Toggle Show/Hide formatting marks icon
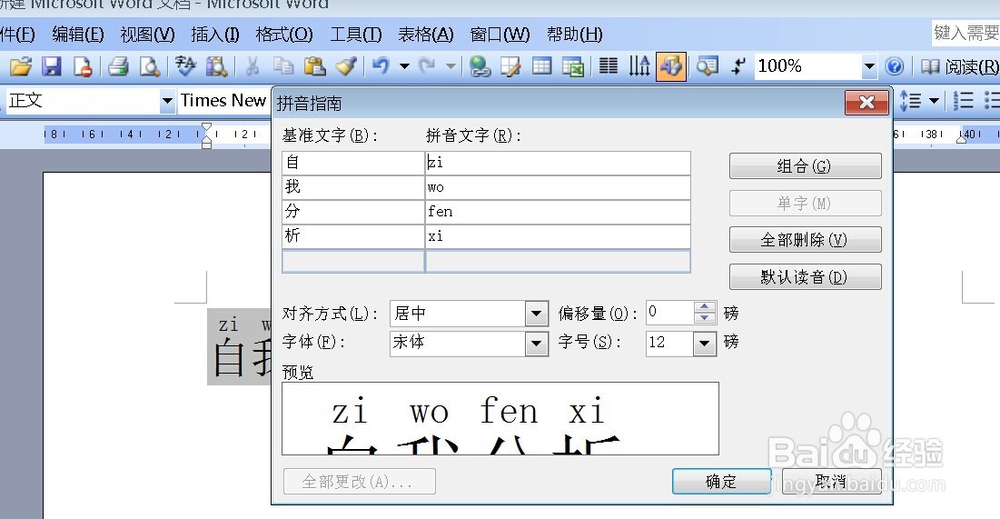1000x519 pixels. pos(738,66)
